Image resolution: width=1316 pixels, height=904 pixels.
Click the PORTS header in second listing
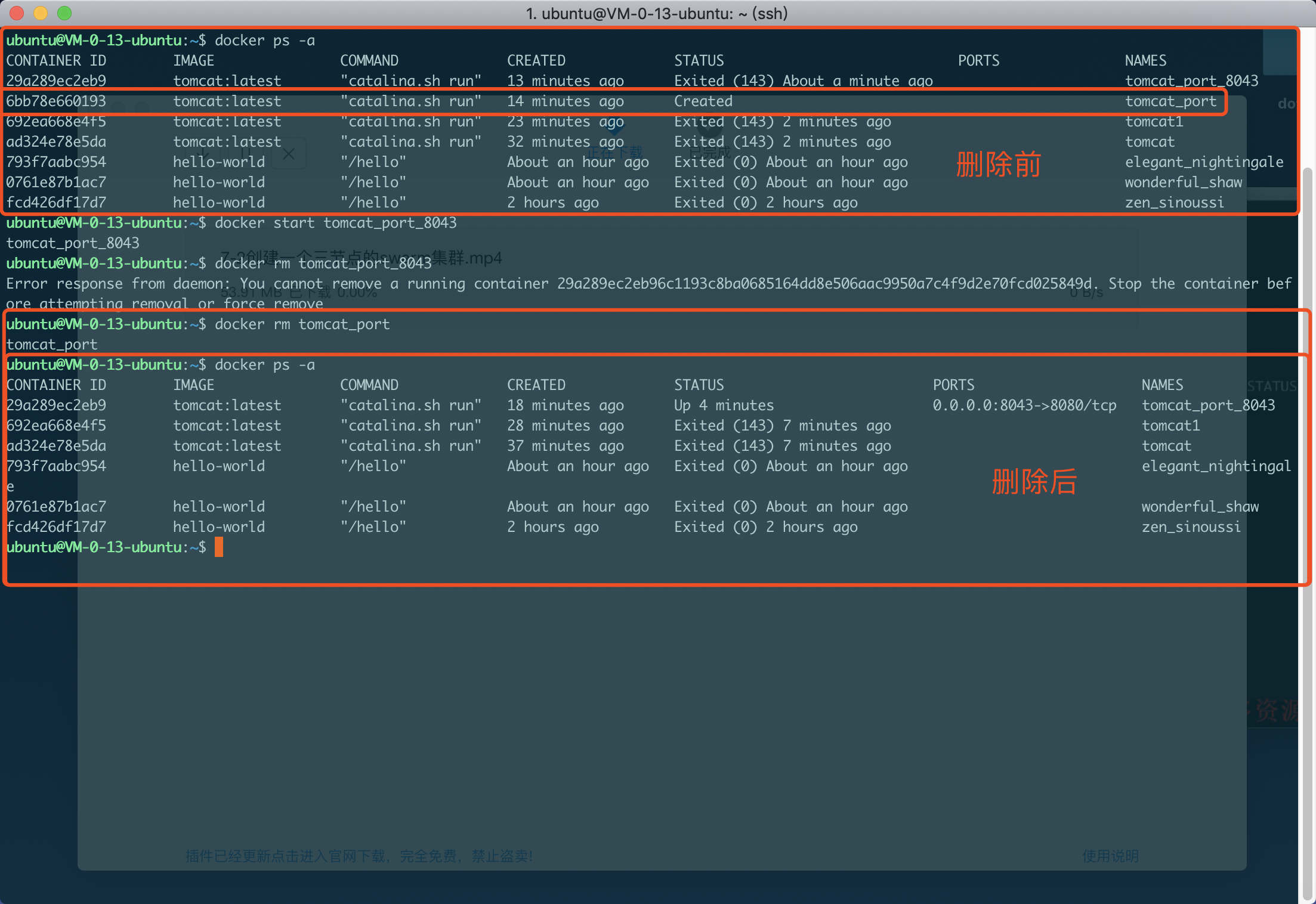(954, 385)
